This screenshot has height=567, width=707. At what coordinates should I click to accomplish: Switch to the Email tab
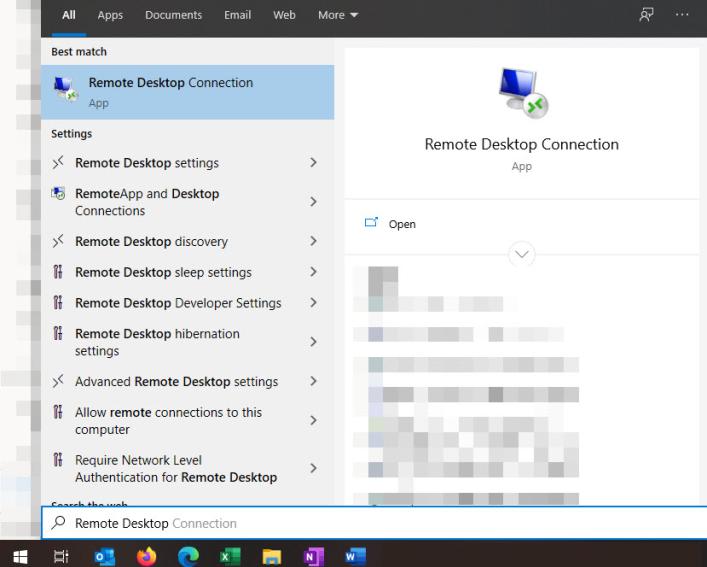[238, 15]
